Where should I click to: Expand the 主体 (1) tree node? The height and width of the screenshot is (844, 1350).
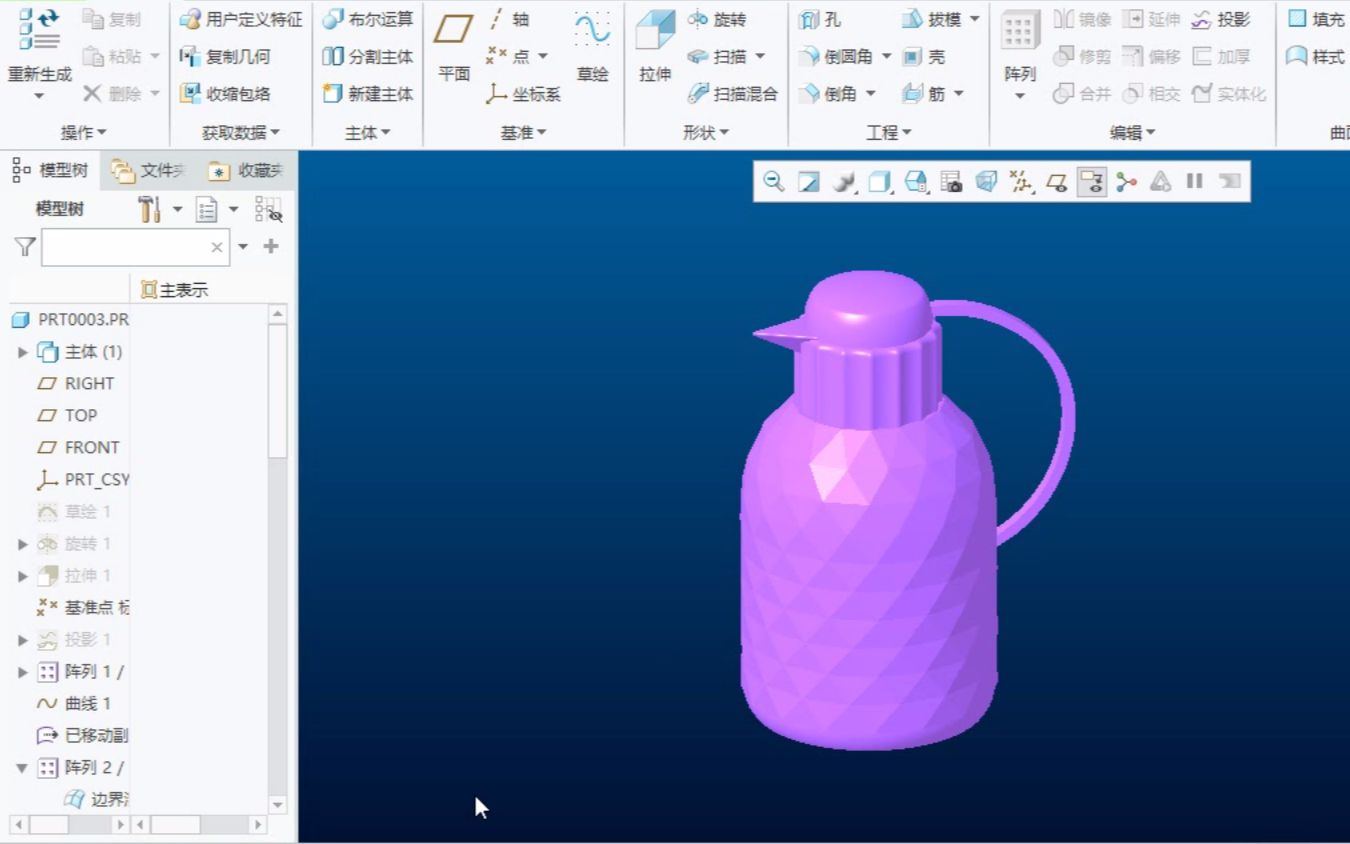coord(23,351)
